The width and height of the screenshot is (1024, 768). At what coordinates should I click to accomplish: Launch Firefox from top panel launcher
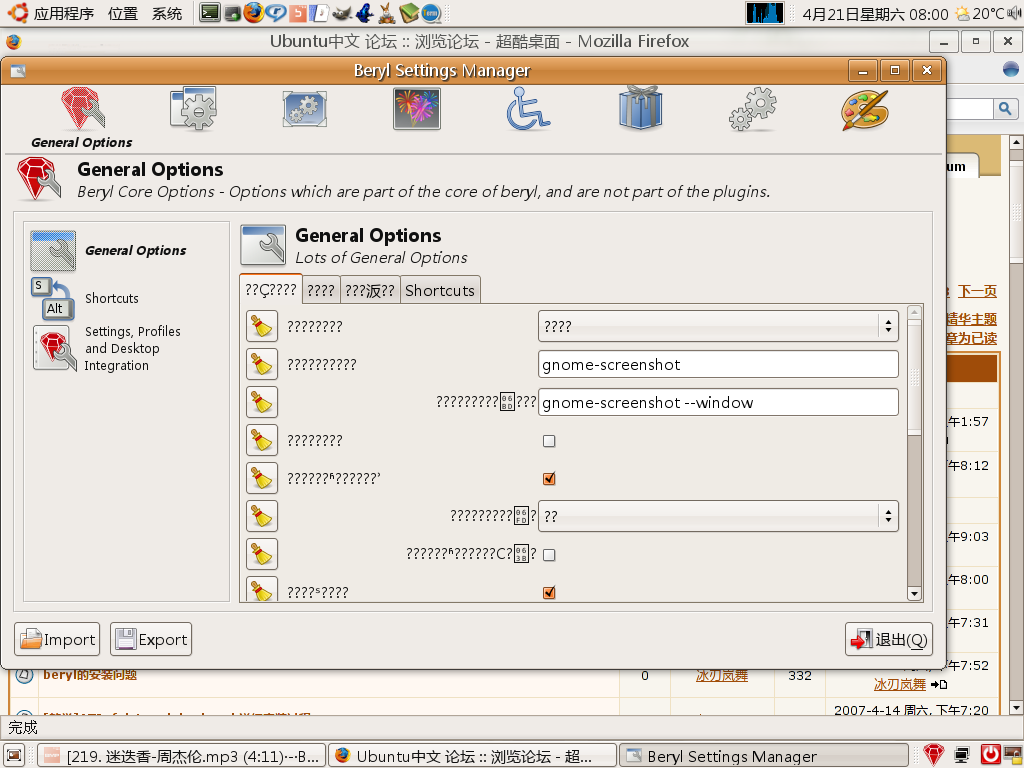pyautogui.click(x=254, y=12)
